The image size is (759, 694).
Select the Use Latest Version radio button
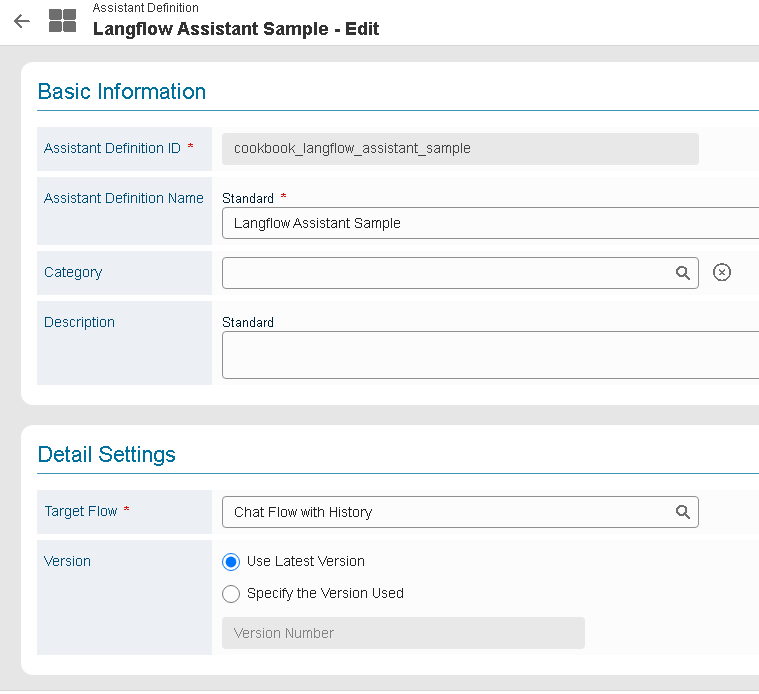pyautogui.click(x=231, y=562)
